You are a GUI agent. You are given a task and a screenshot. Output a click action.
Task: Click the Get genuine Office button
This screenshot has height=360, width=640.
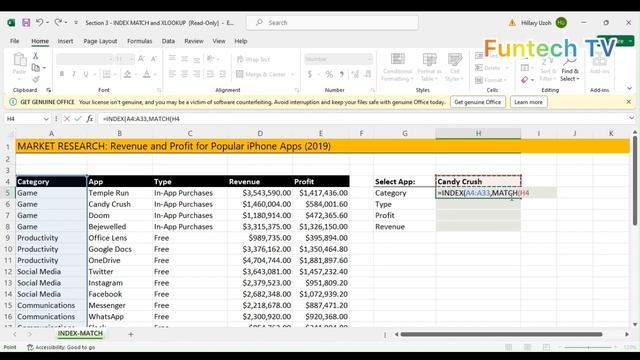pyautogui.click(x=478, y=102)
